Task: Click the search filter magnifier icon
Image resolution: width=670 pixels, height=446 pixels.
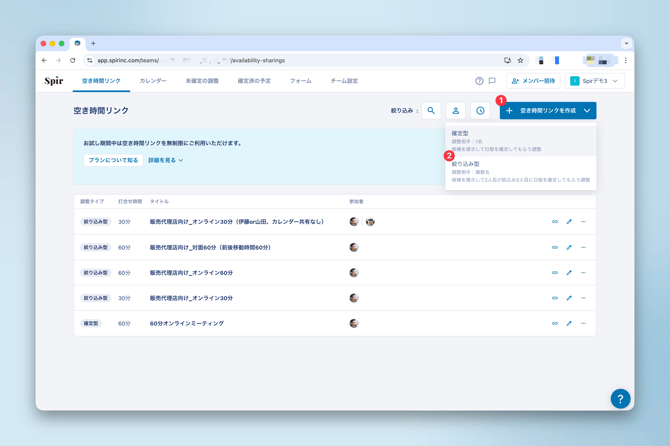Action: (x=431, y=111)
